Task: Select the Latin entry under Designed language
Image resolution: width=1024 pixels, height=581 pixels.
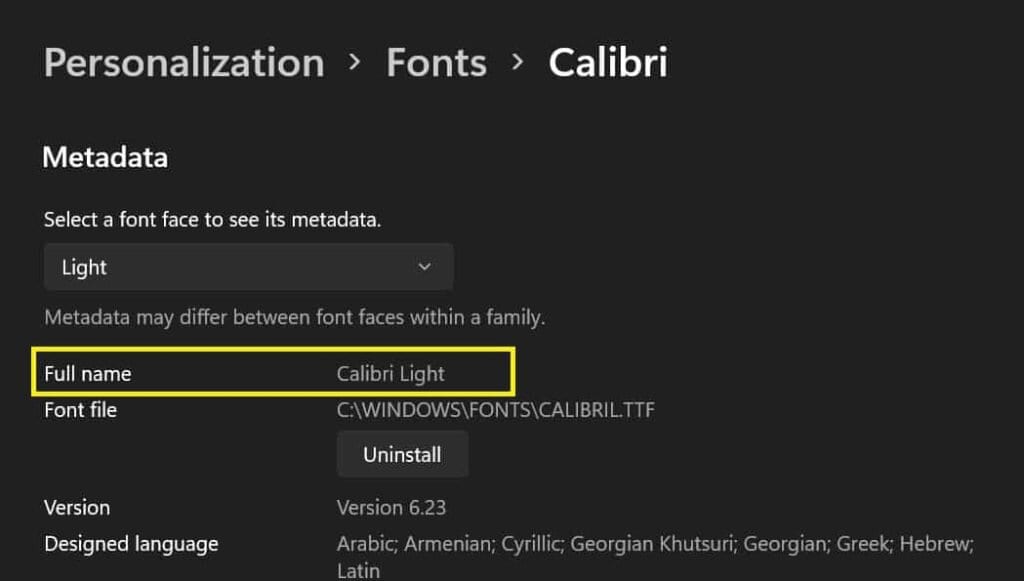Action: pyautogui.click(x=356, y=571)
